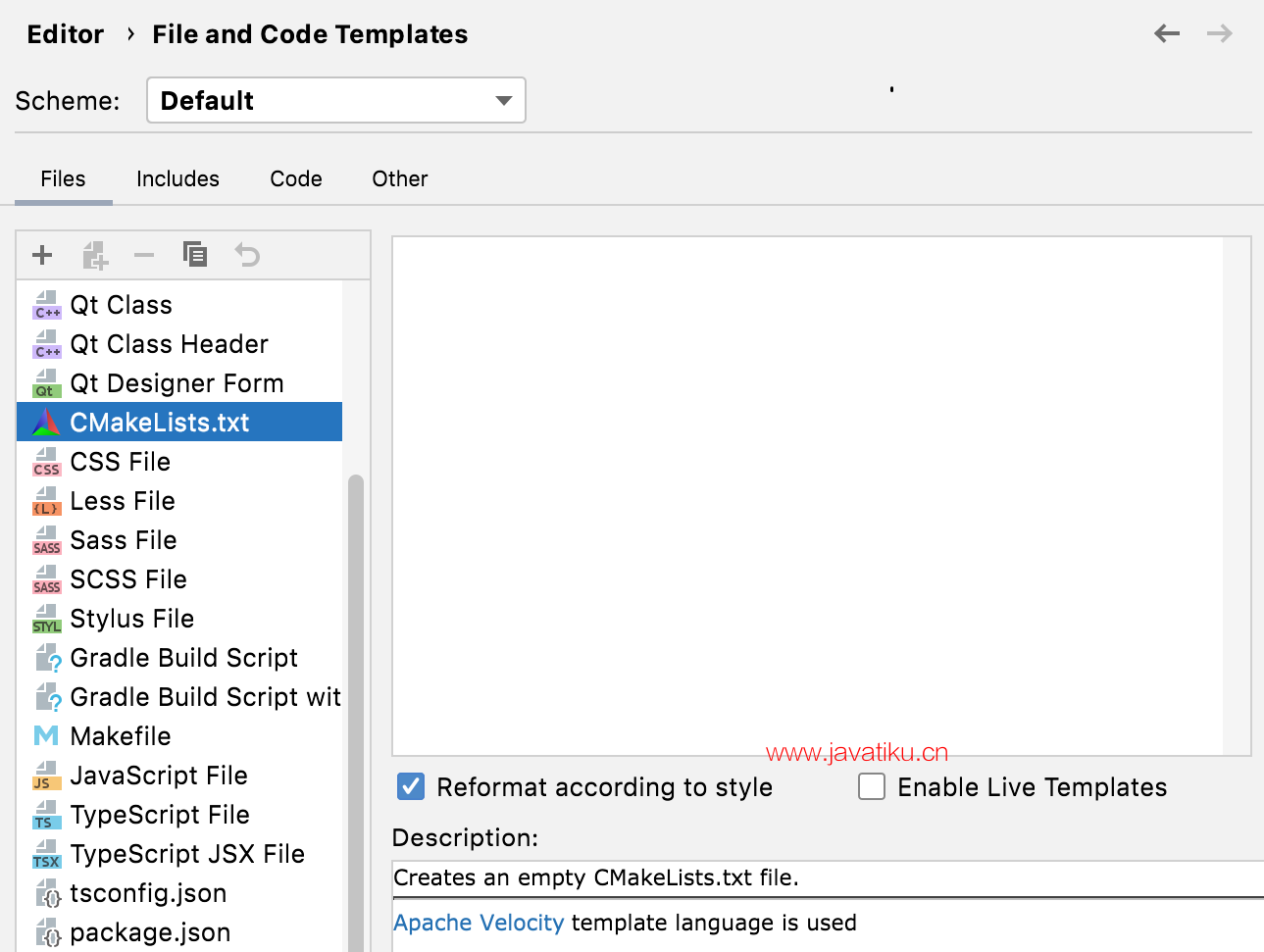1264x952 pixels.
Task: Click the Copy Template icon
Action: pos(195,255)
